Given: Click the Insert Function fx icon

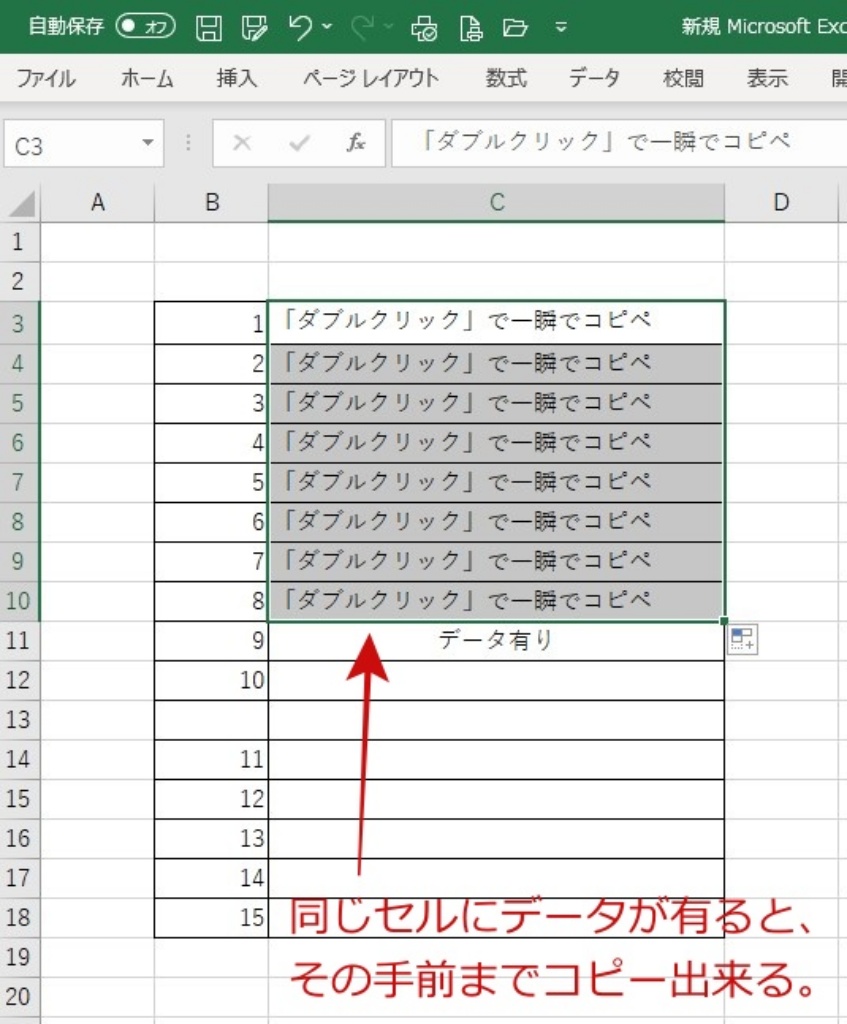Looking at the screenshot, I should (356, 142).
